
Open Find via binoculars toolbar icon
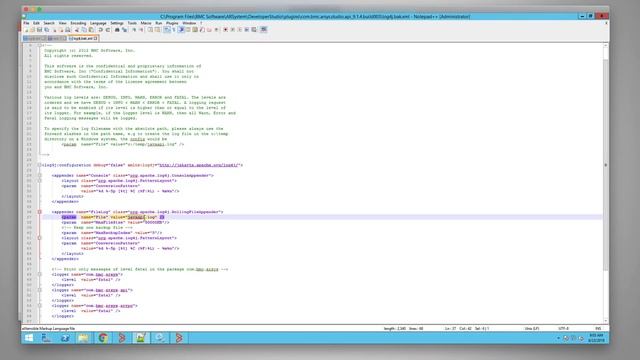[117, 30]
